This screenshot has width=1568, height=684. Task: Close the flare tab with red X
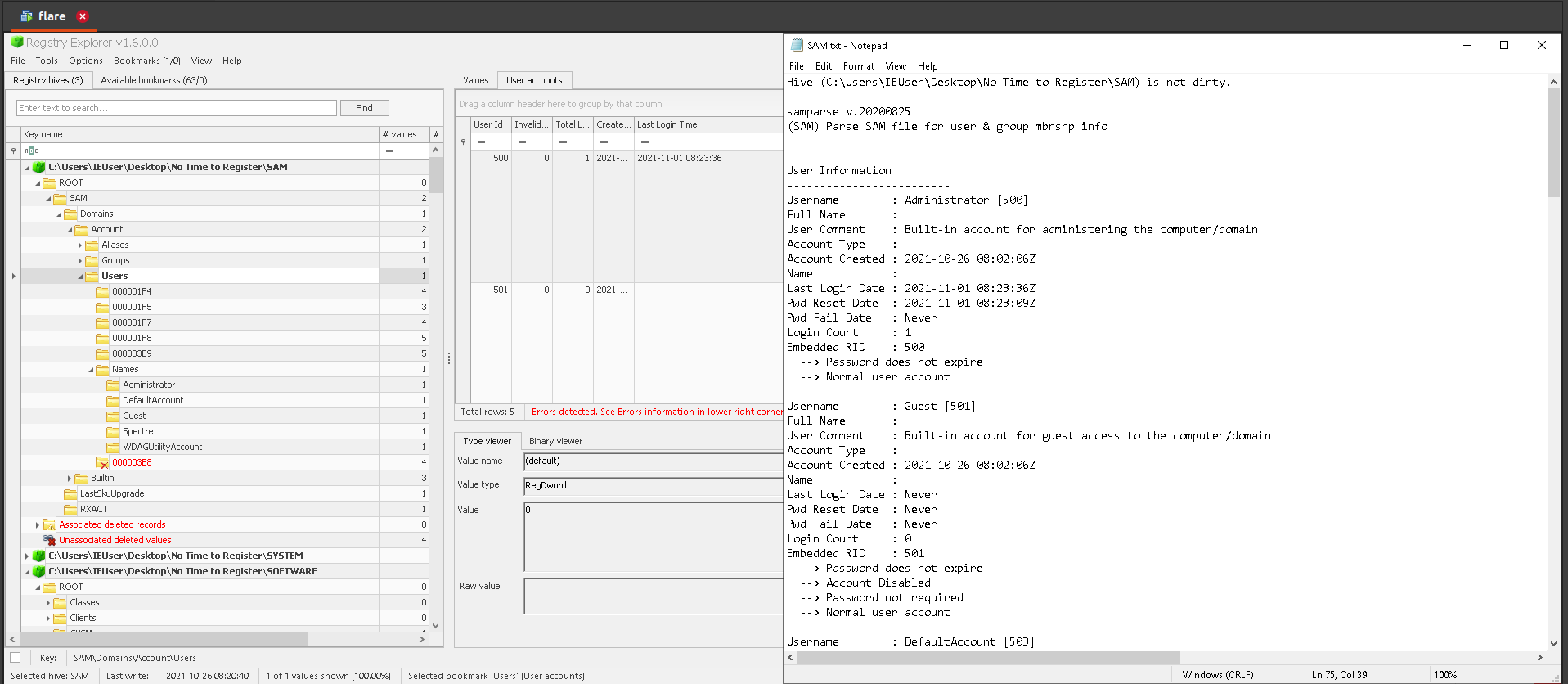tap(82, 16)
